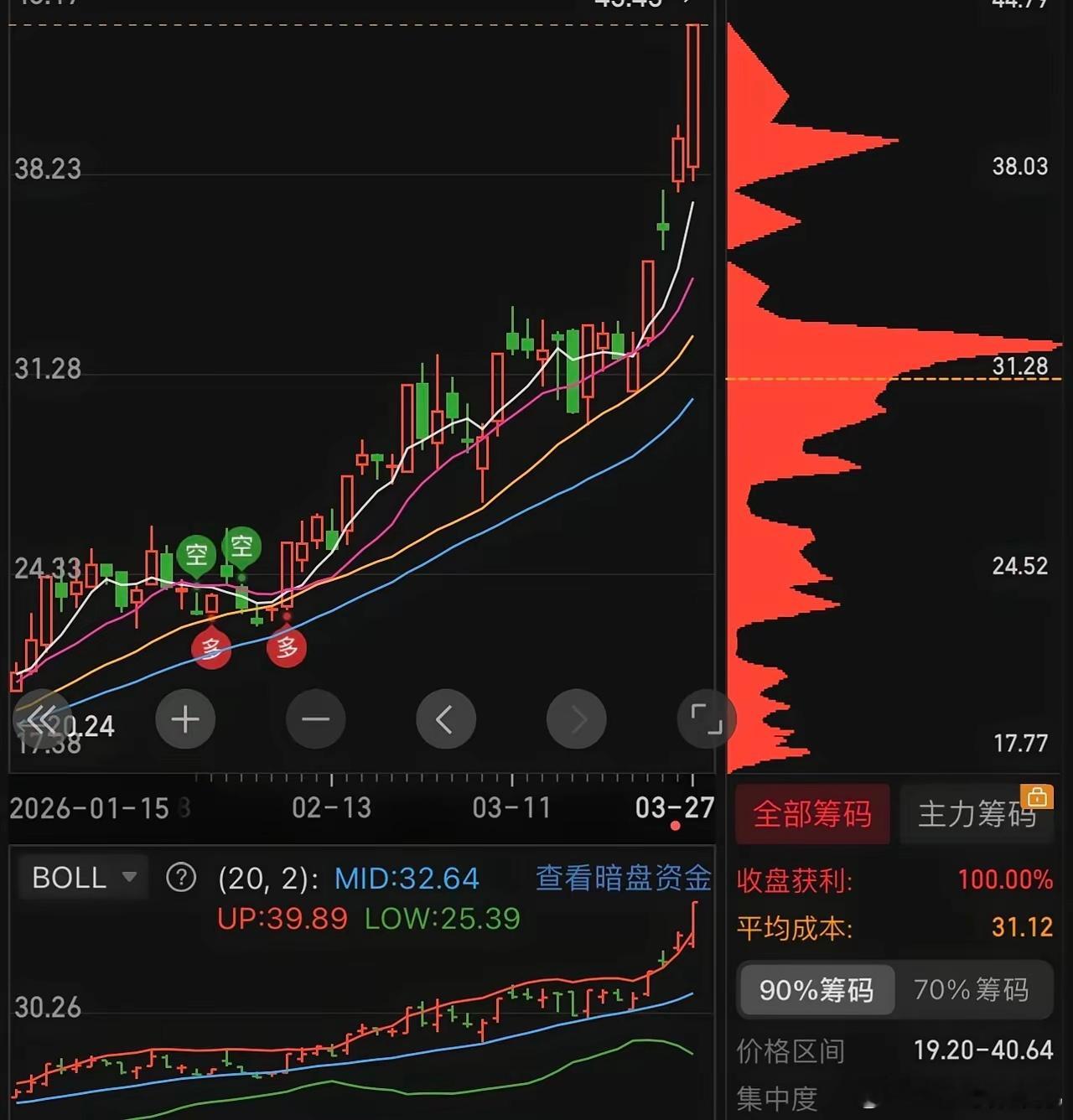Tap the 2026-01-15 start date label

[x=90, y=808]
